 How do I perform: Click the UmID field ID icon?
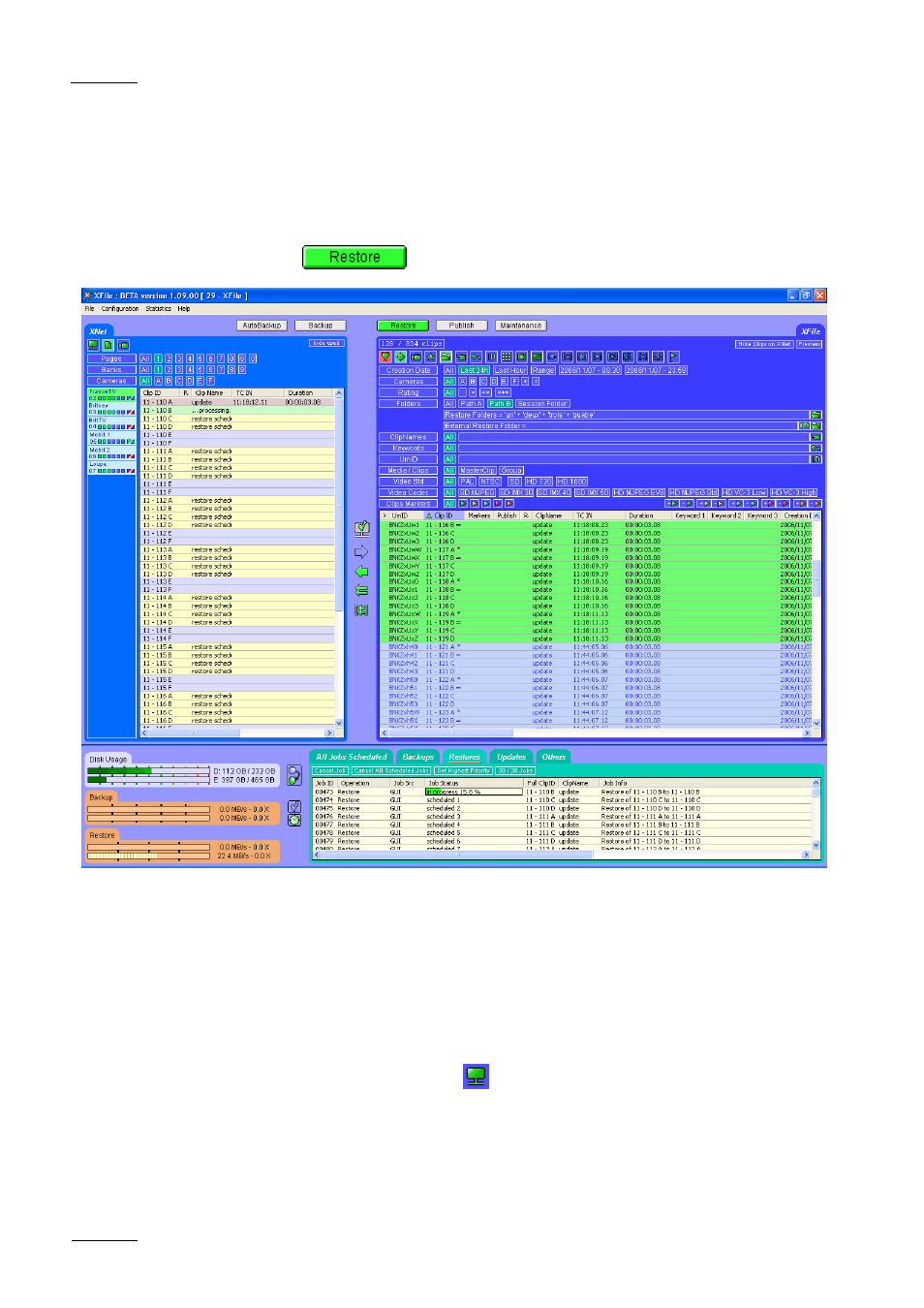[x=816, y=458]
